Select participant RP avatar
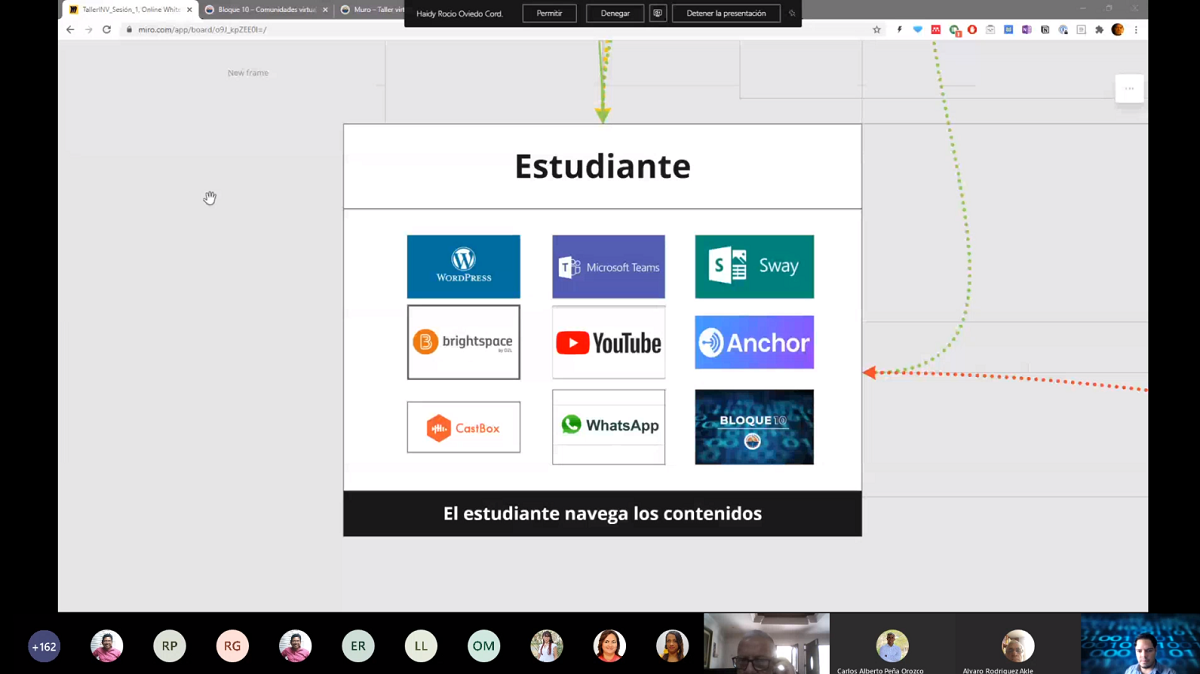The image size is (1200, 674). point(169,646)
